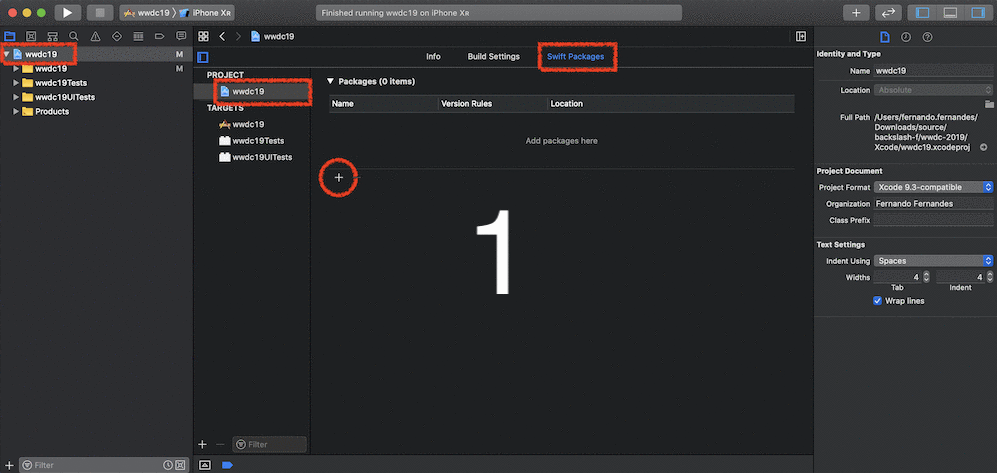Toggle the left navigator panel
This screenshot has width=997, height=473.
923,13
